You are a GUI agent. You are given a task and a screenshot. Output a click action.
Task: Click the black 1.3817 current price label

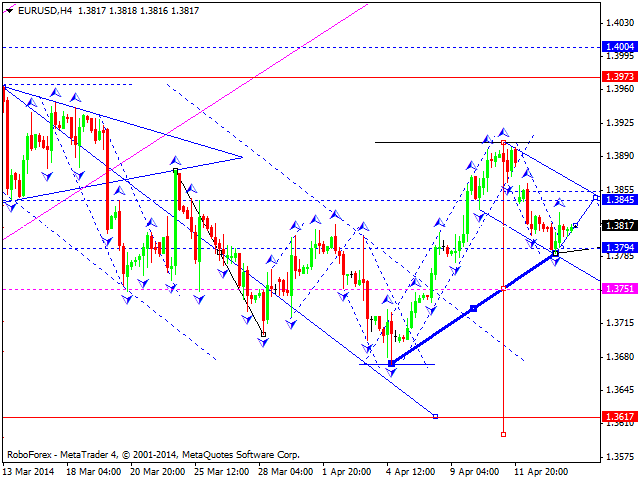[x=620, y=225]
